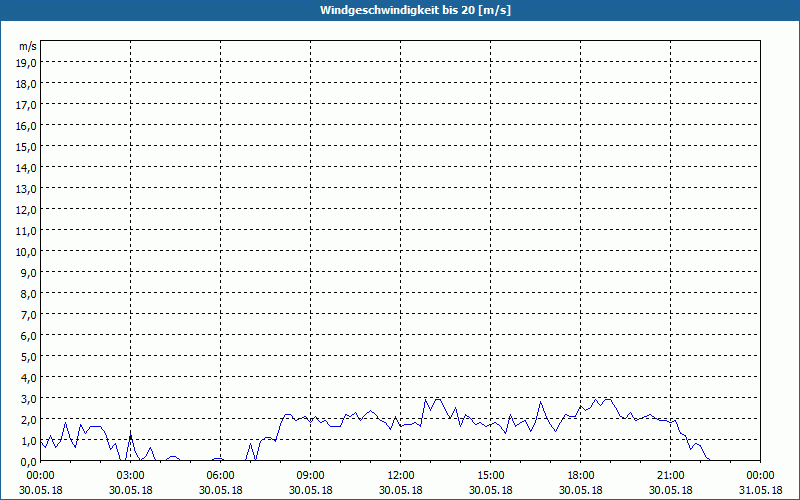The height and width of the screenshot is (500, 800).
Task: Select the 16,0 y-axis value
Action: click(x=28, y=126)
